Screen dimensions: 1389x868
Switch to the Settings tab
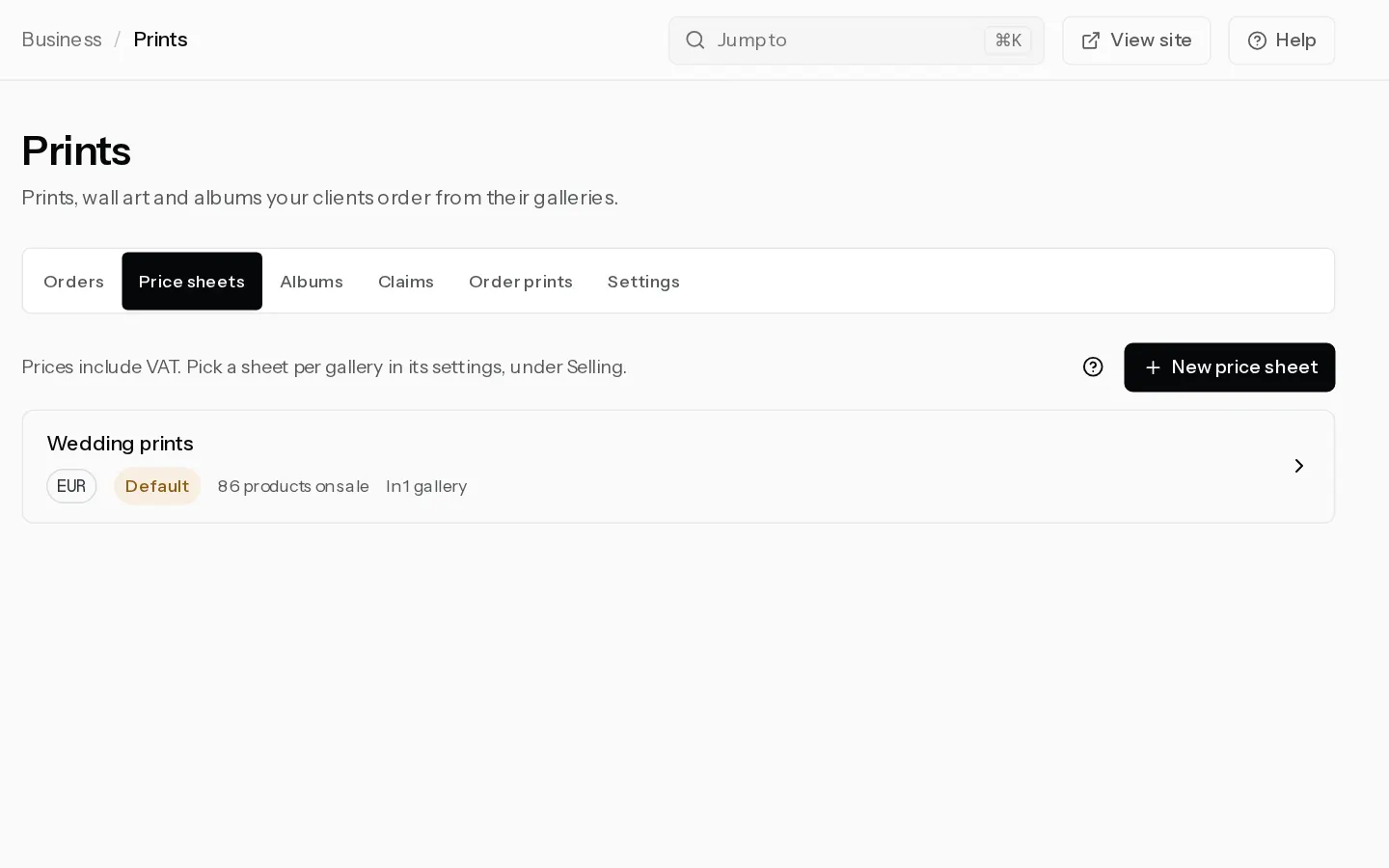[643, 282]
